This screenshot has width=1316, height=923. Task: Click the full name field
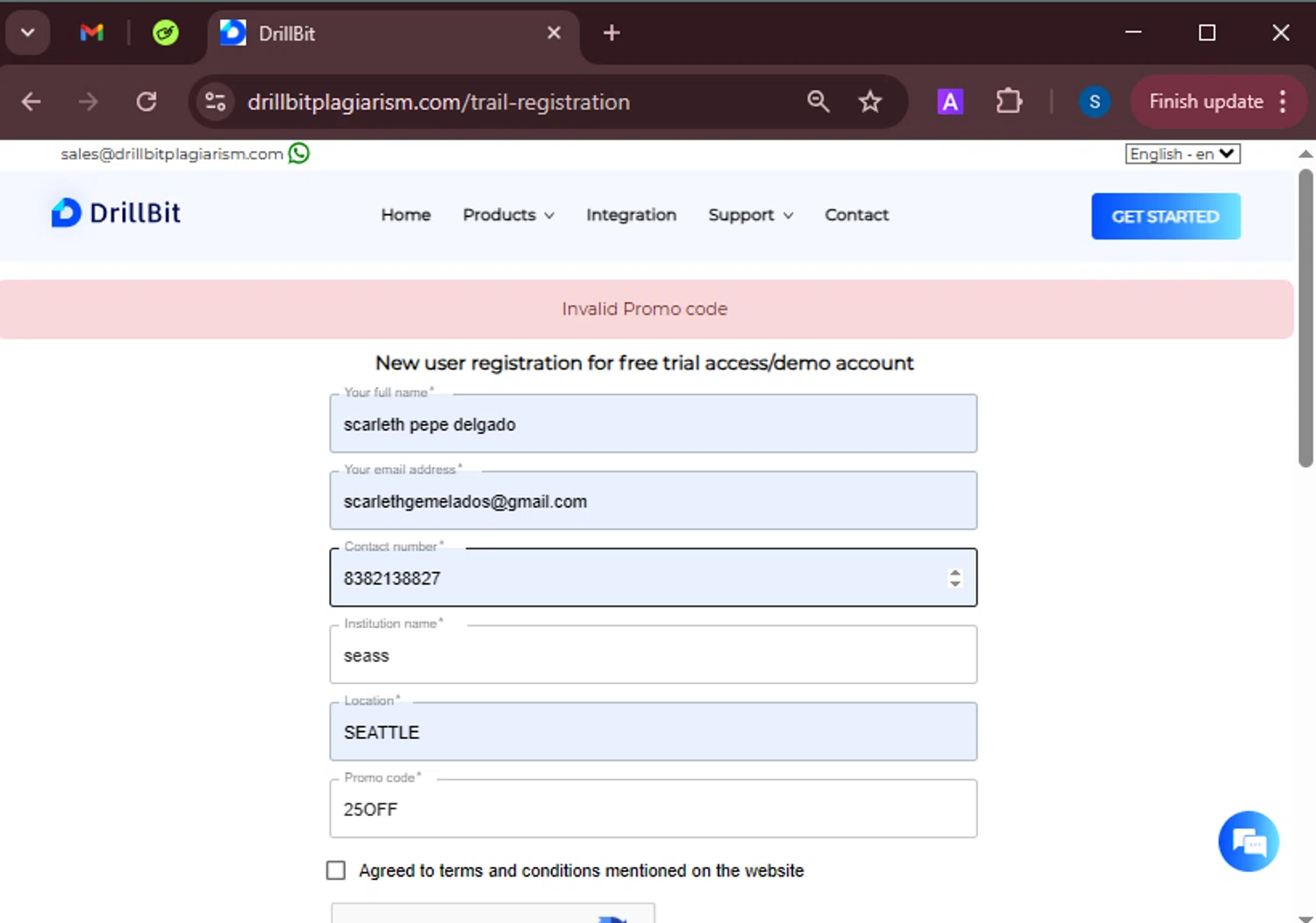click(x=653, y=424)
